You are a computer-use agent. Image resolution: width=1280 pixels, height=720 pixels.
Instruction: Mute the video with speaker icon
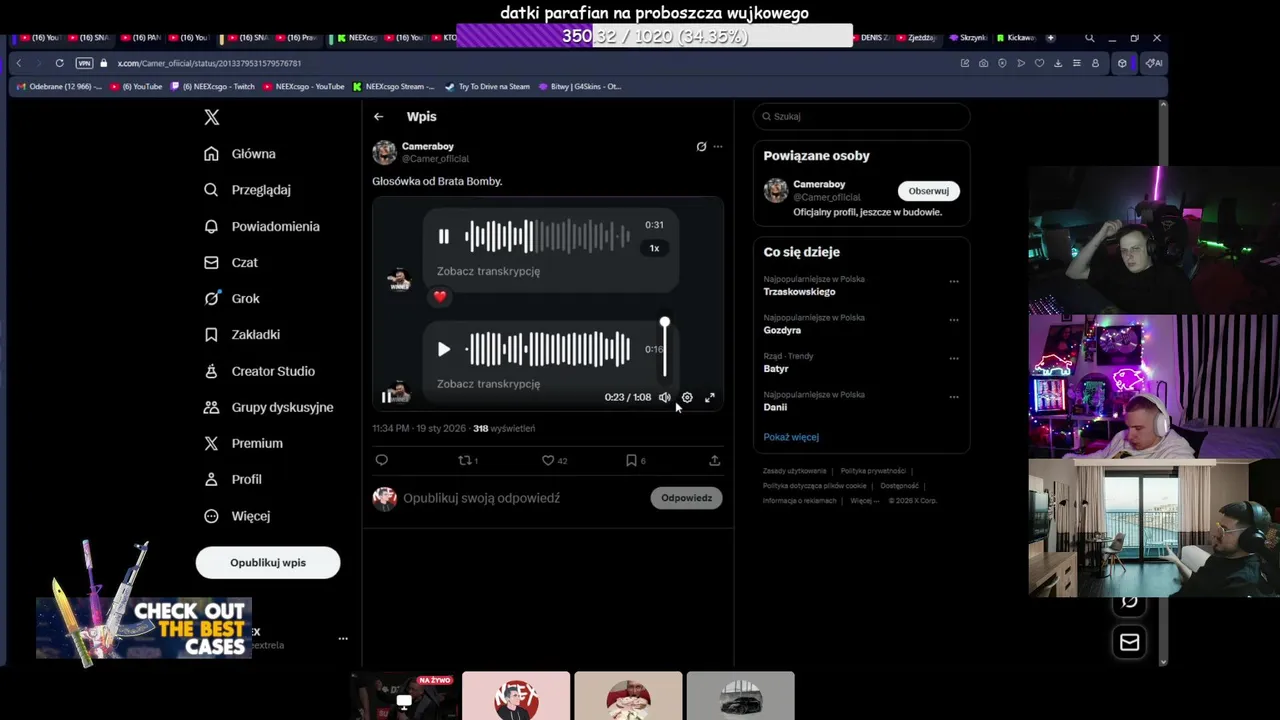click(665, 397)
